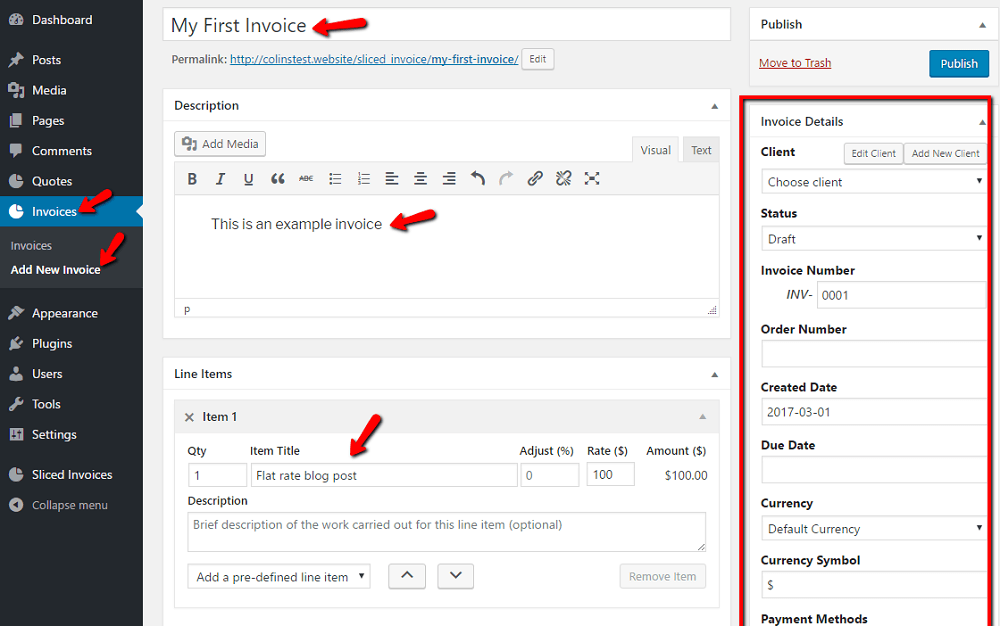
Task: Enter distraction-free fullscreen writing mode
Action: point(592,178)
